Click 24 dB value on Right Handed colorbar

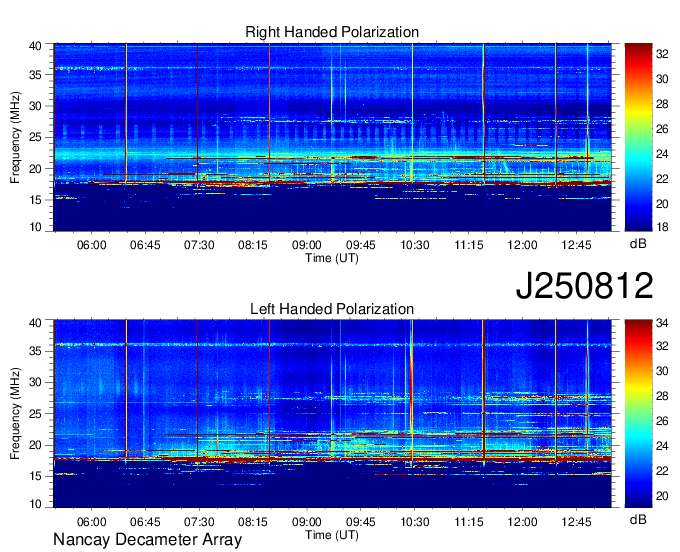tap(662, 154)
